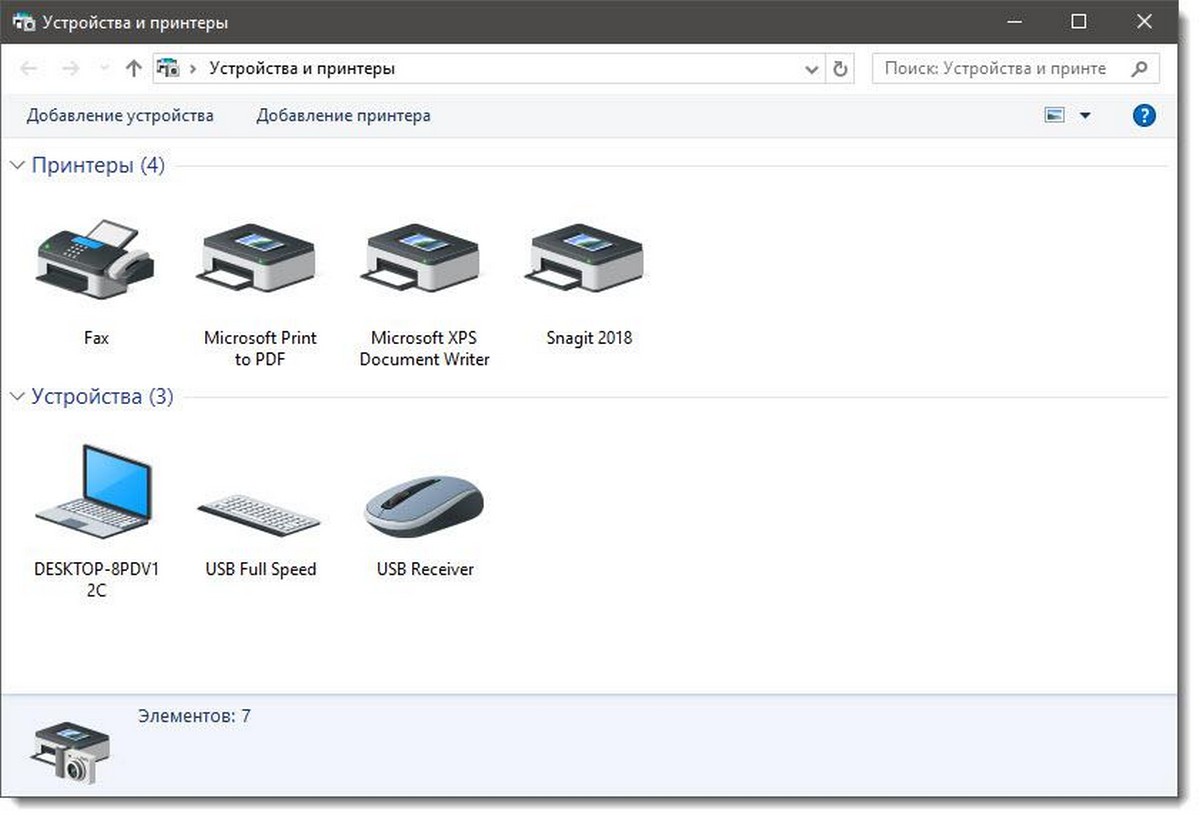Go up one folder level

tap(134, 69)
